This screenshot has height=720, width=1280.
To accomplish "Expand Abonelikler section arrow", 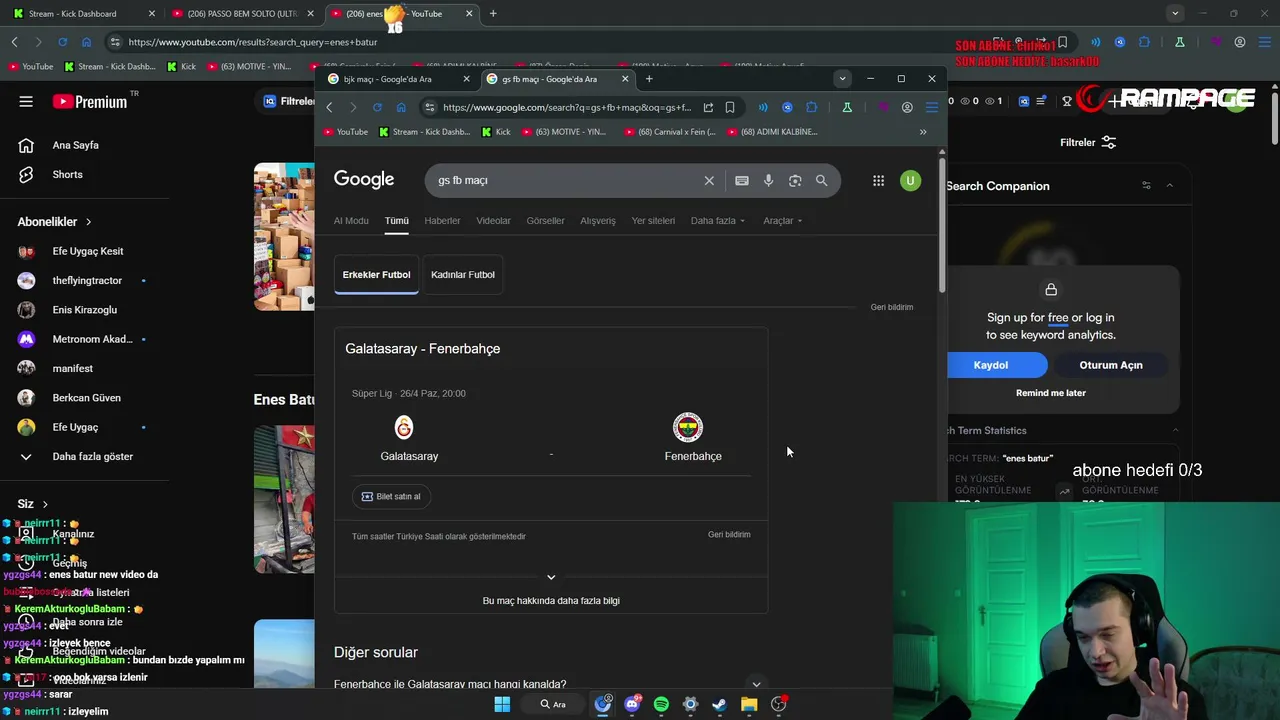I will (x=88, y=222).
